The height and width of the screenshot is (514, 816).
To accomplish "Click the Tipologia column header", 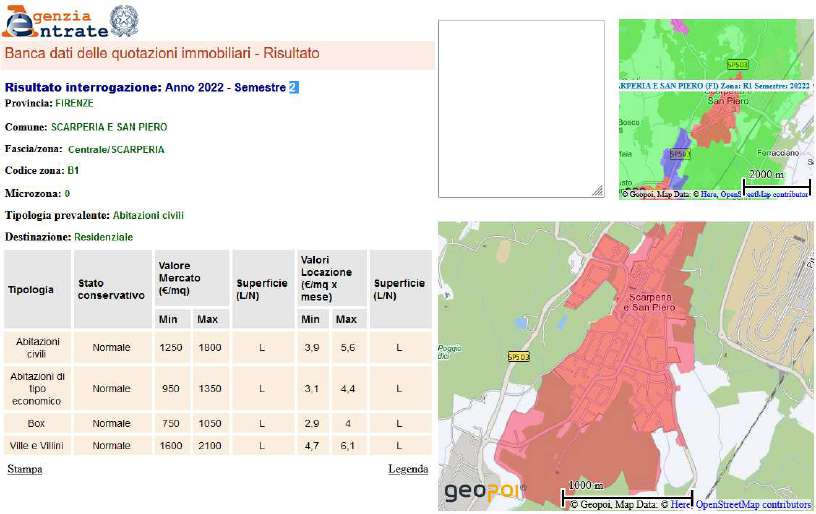I will pos(31,289).
